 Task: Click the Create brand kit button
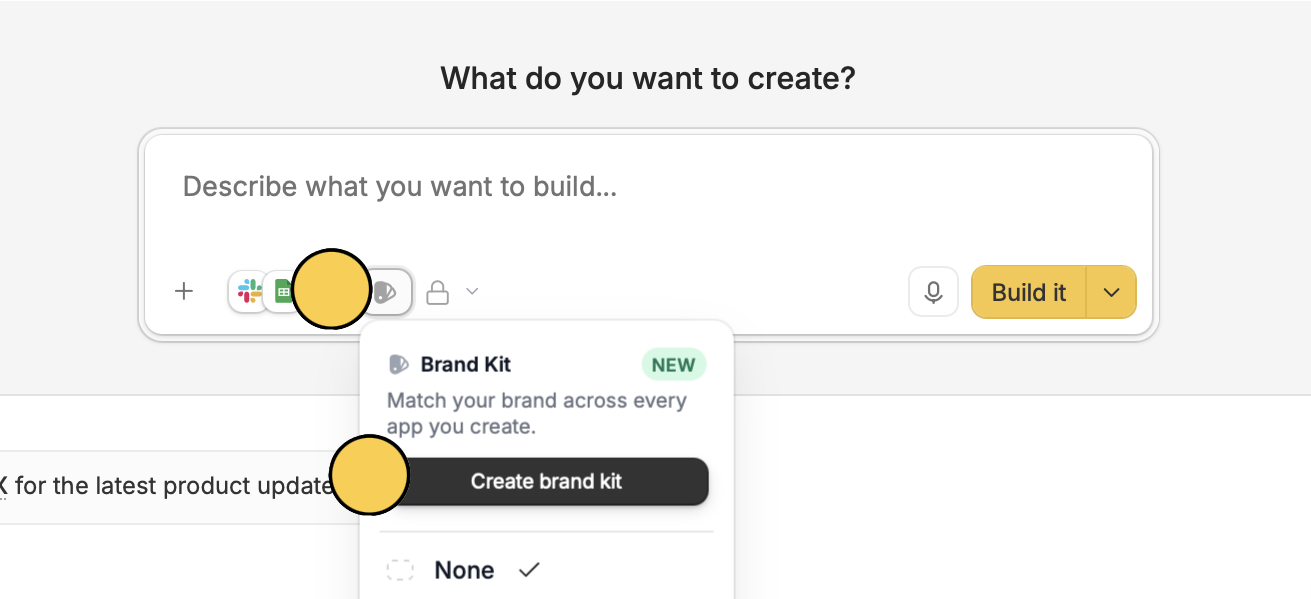coord(547,481)
